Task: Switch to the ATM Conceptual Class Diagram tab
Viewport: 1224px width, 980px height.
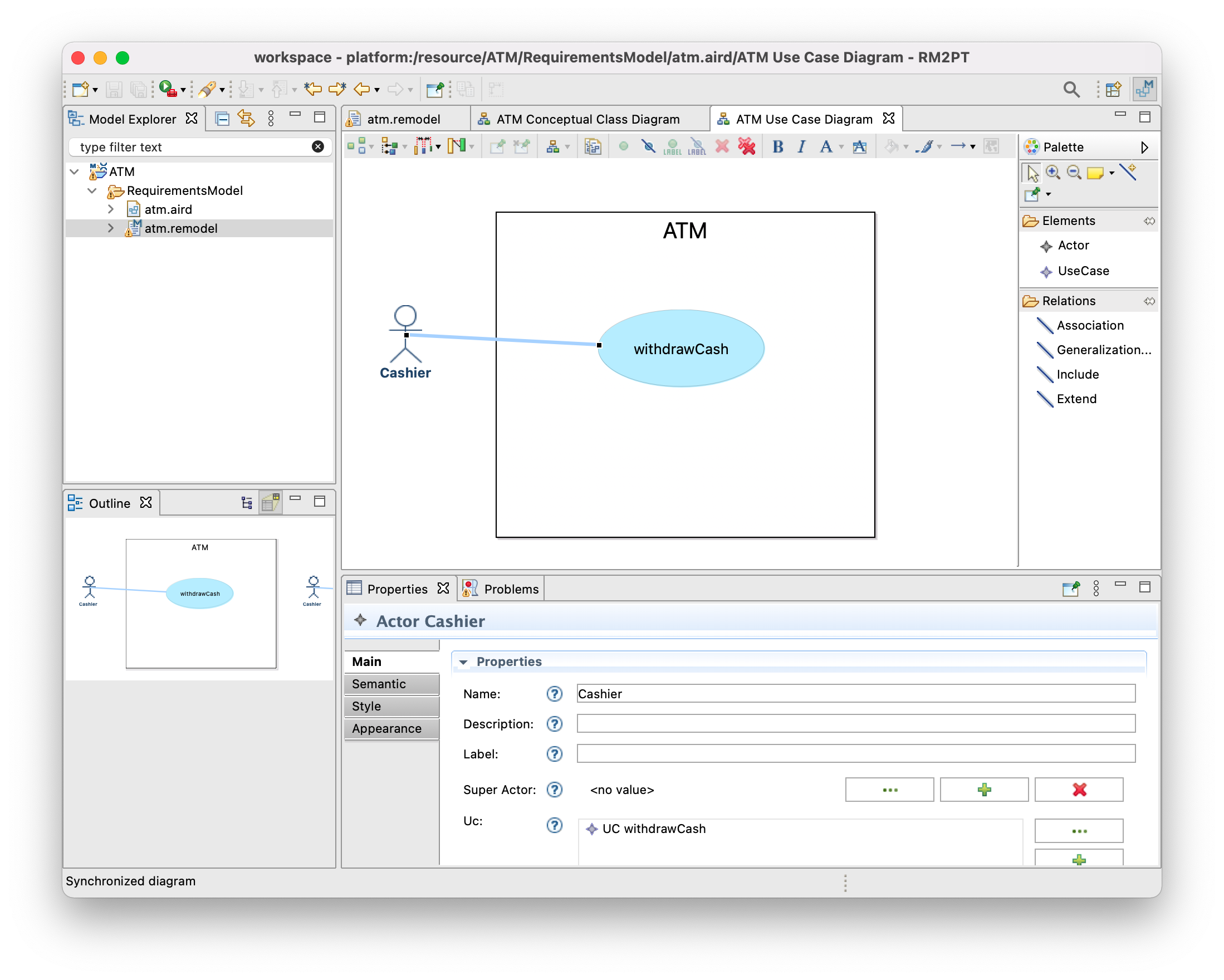Action: point(587,119)
